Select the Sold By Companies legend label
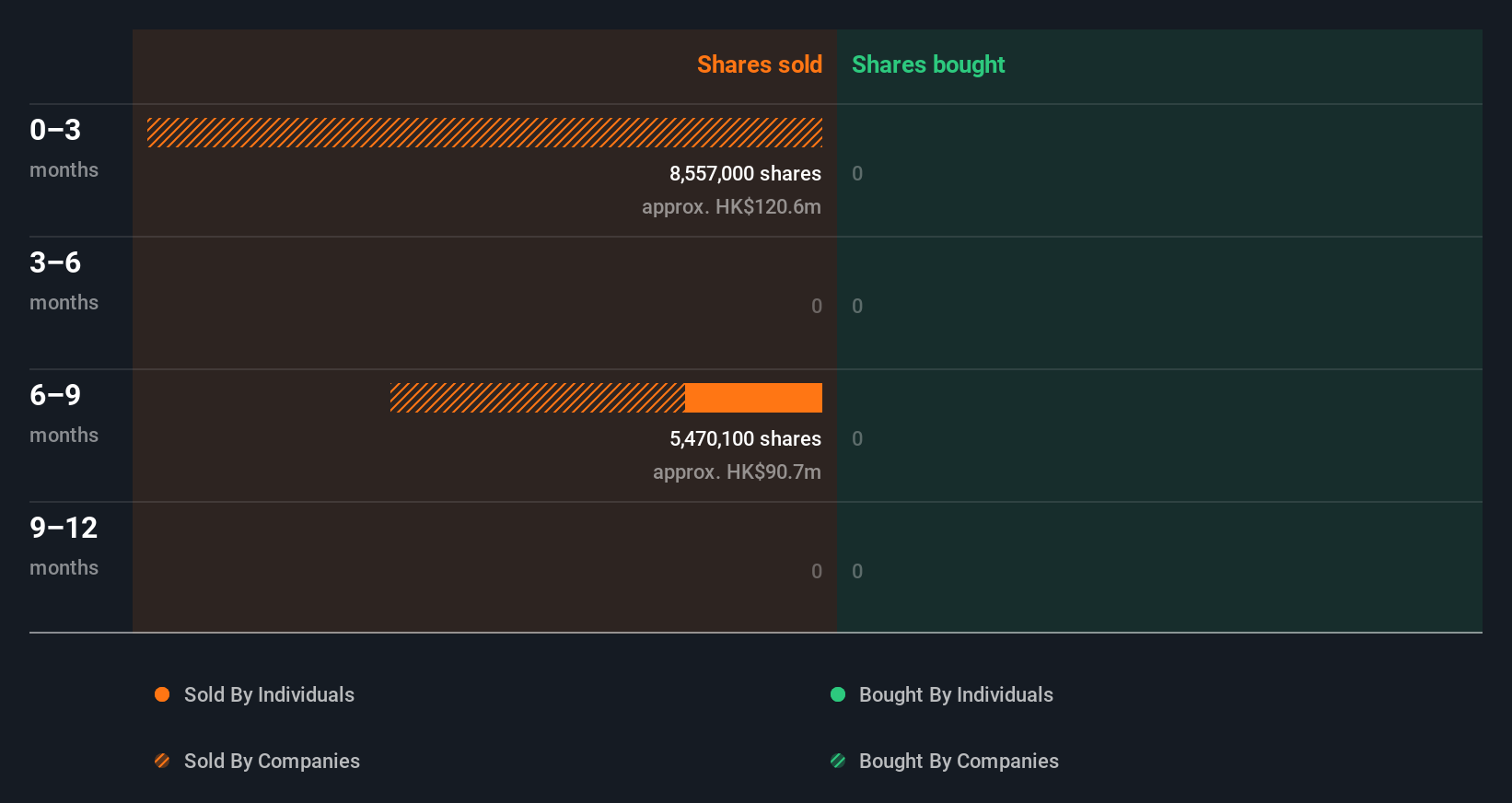The image size is (1512, 803). (x=272, y=761)
